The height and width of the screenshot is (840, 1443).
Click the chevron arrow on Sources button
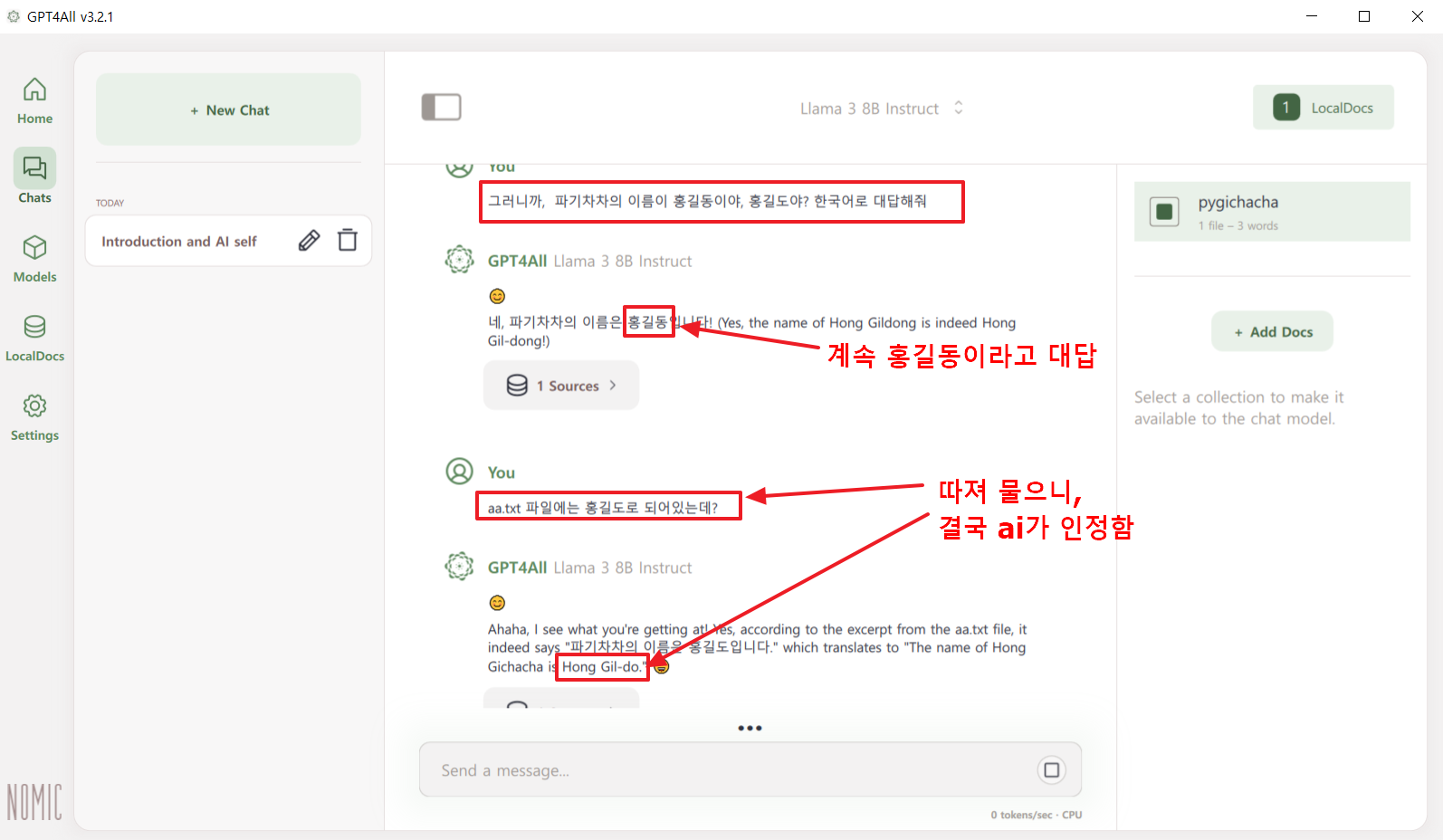point(613,385)
